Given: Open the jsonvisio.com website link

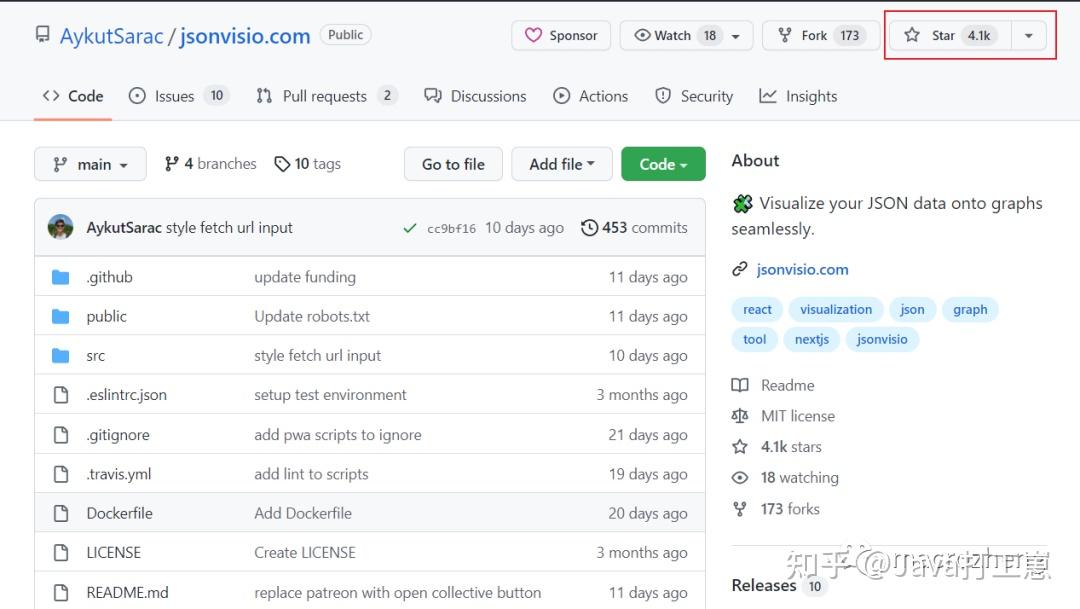Looking at the screenshot, I should pyautogui.click(x=802, y=269).
